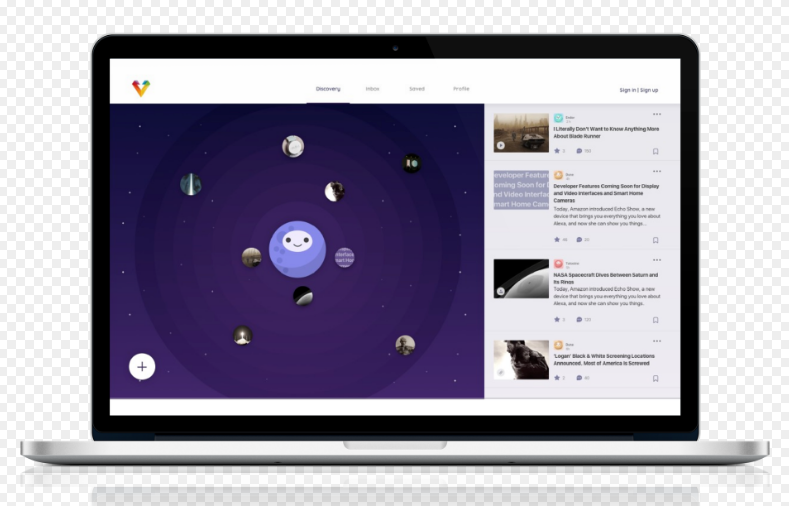The width and height of the screenshot is (789, 506).
Task: Open the Saved tab
Action: tap(417, 89)
